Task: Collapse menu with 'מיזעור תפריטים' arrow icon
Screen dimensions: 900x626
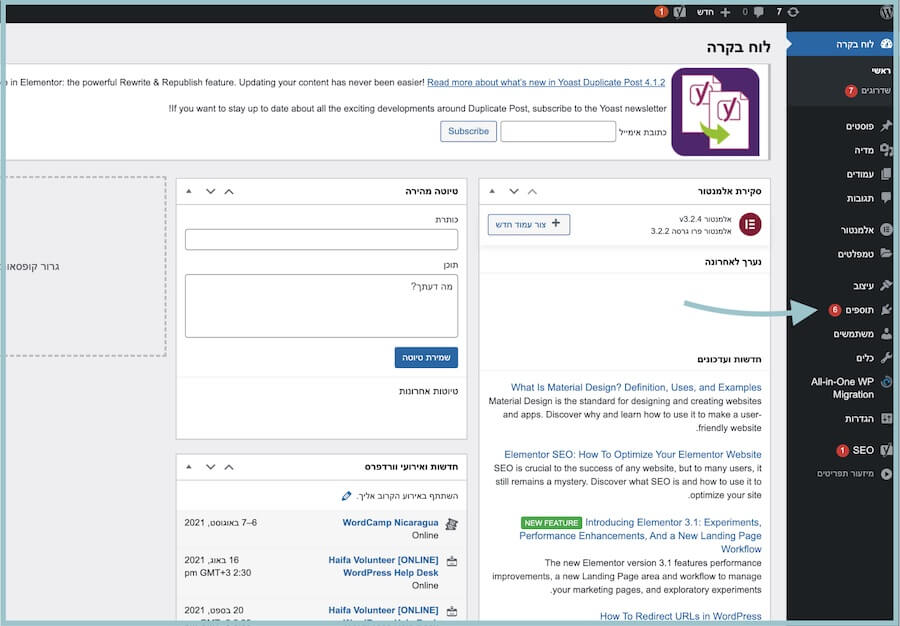Action: click(886, 474)
